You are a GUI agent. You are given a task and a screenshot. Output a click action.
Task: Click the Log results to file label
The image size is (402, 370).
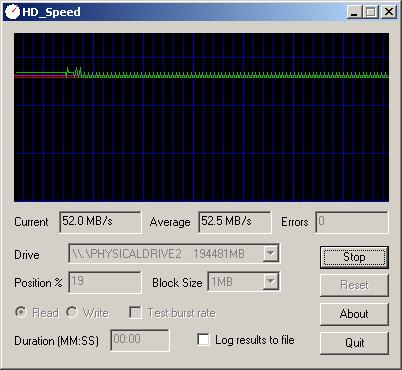tap(255, 340)
